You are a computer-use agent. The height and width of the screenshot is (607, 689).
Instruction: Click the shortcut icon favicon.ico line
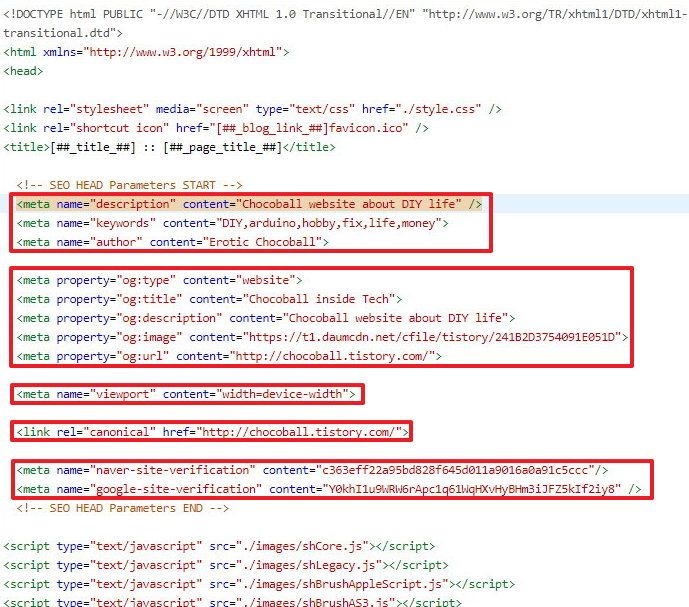pyautogui.click(x=216, y=128)
